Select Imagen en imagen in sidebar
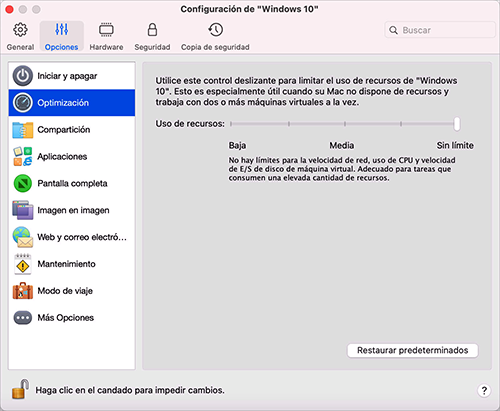Image resolution: width=500 pixels, height=411 pixels. point(72,210)
